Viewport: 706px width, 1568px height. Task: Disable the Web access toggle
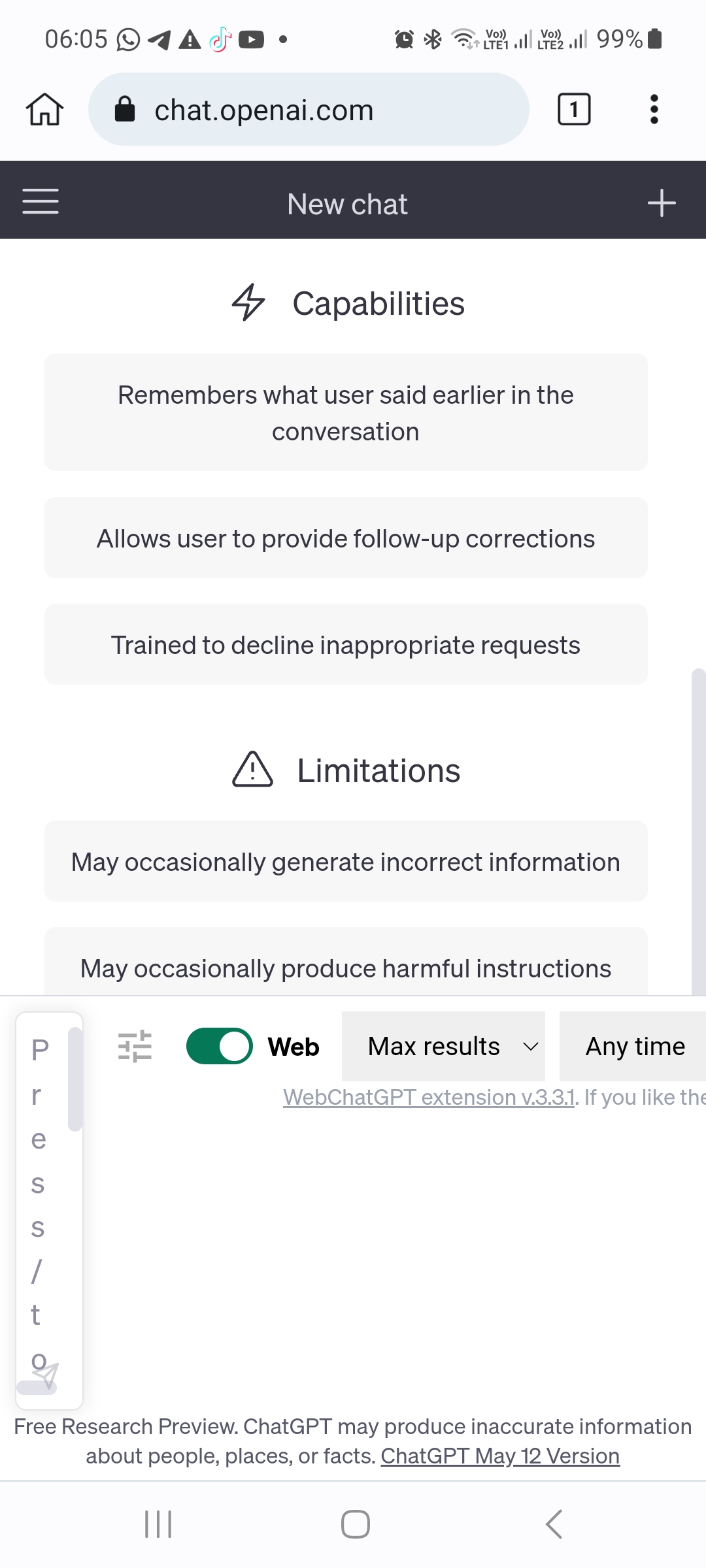[x=220, y=1045]
